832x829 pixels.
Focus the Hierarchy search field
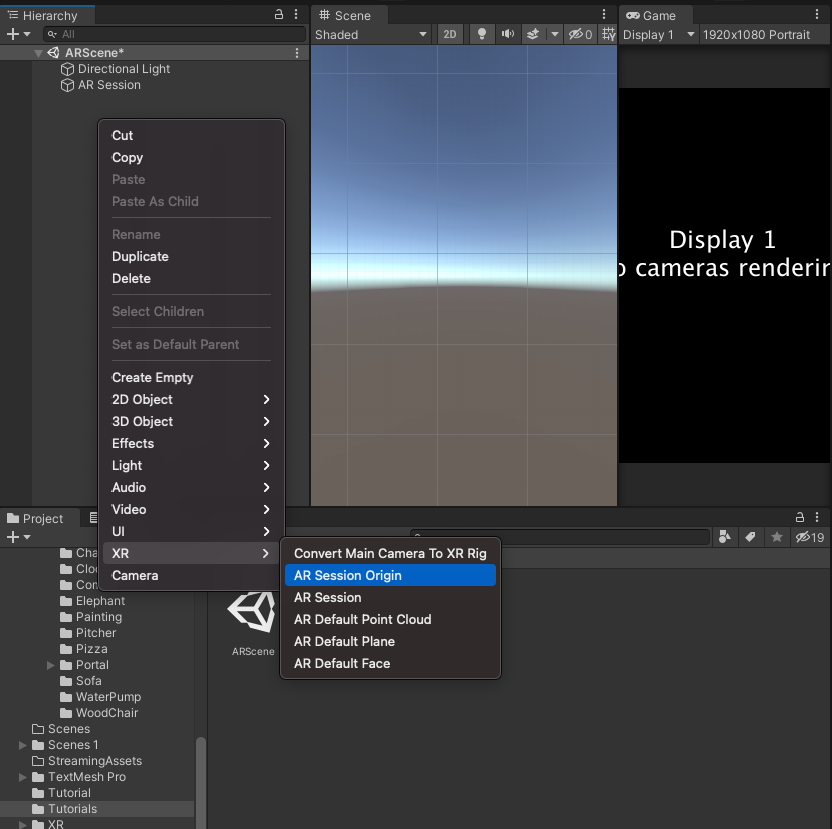point(175,34)
